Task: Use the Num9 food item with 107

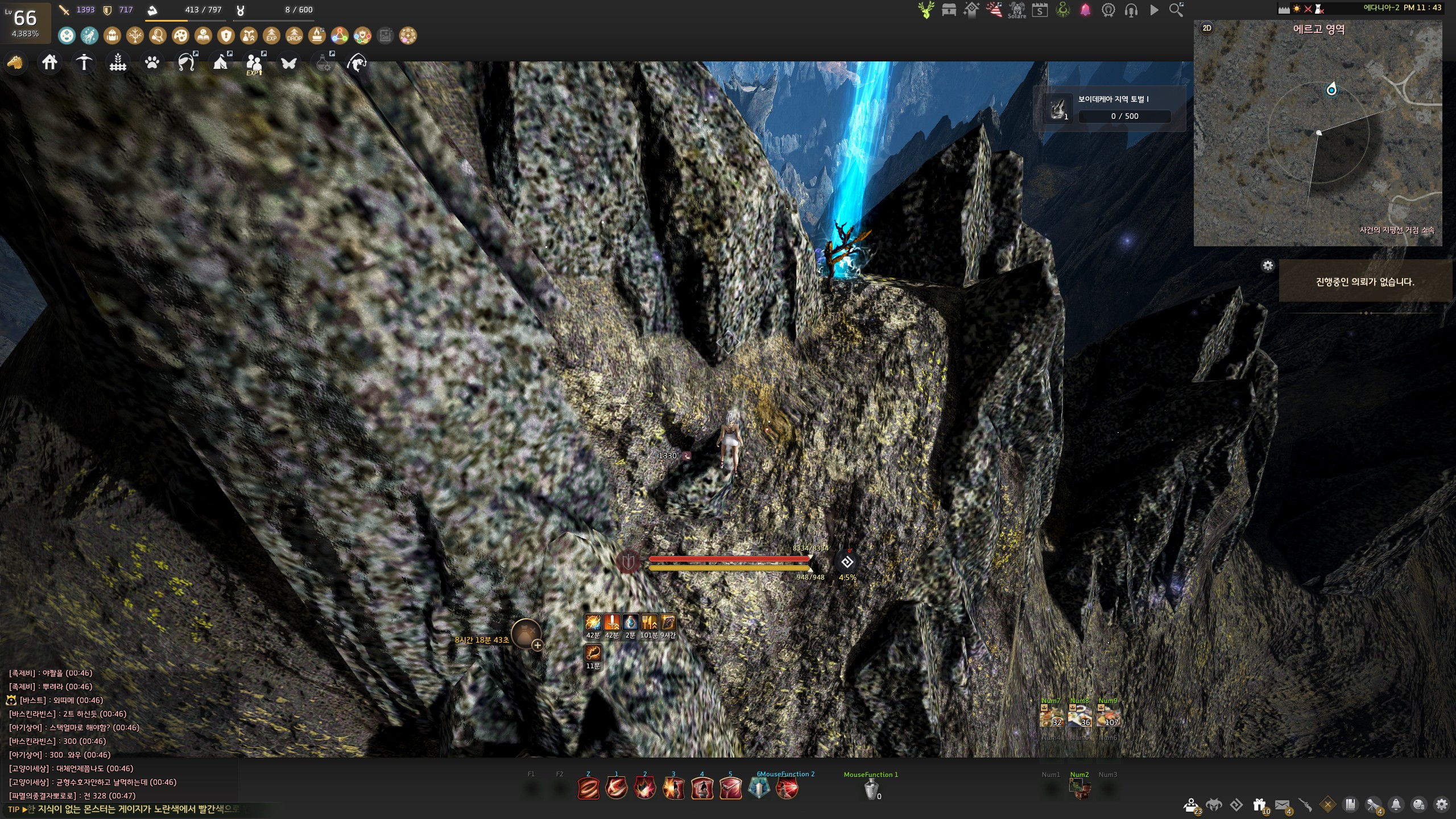Action: pos(1108,715)
